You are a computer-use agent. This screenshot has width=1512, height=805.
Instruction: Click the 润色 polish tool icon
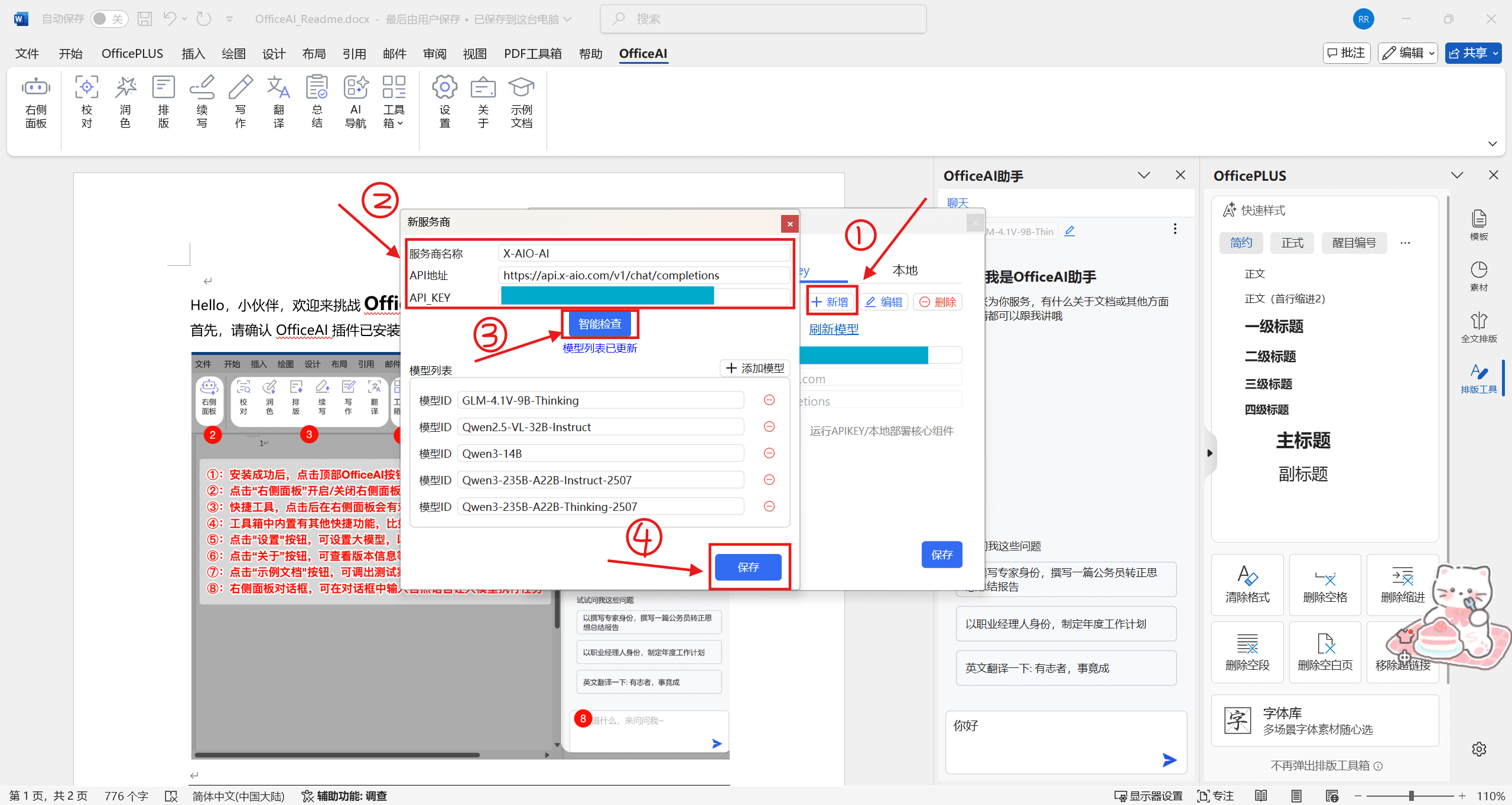point(125,101)
